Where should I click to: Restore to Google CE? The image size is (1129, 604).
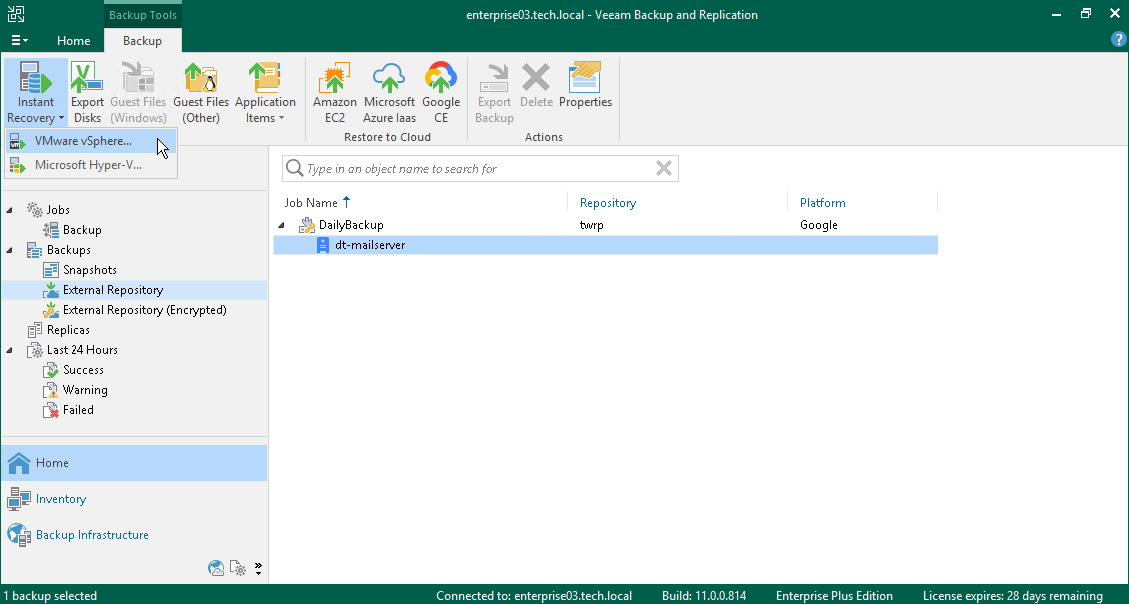click(x=441, y=93)
